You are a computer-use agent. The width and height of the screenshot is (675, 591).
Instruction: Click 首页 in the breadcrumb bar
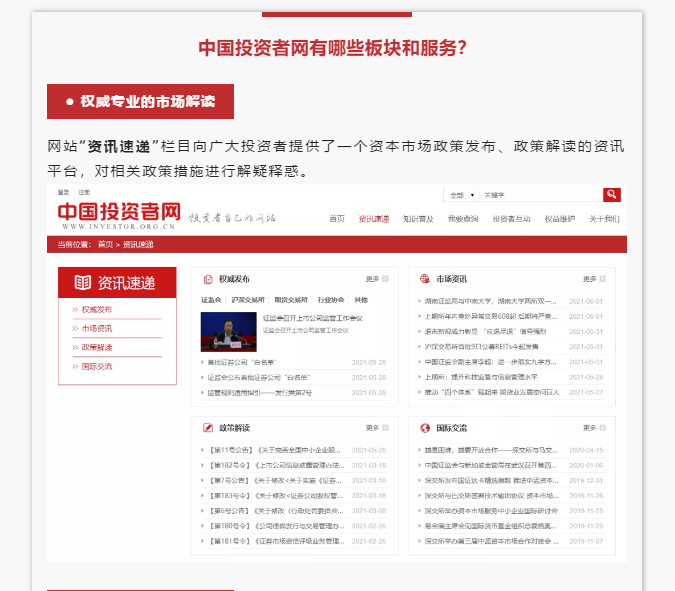tap(105, 244)
